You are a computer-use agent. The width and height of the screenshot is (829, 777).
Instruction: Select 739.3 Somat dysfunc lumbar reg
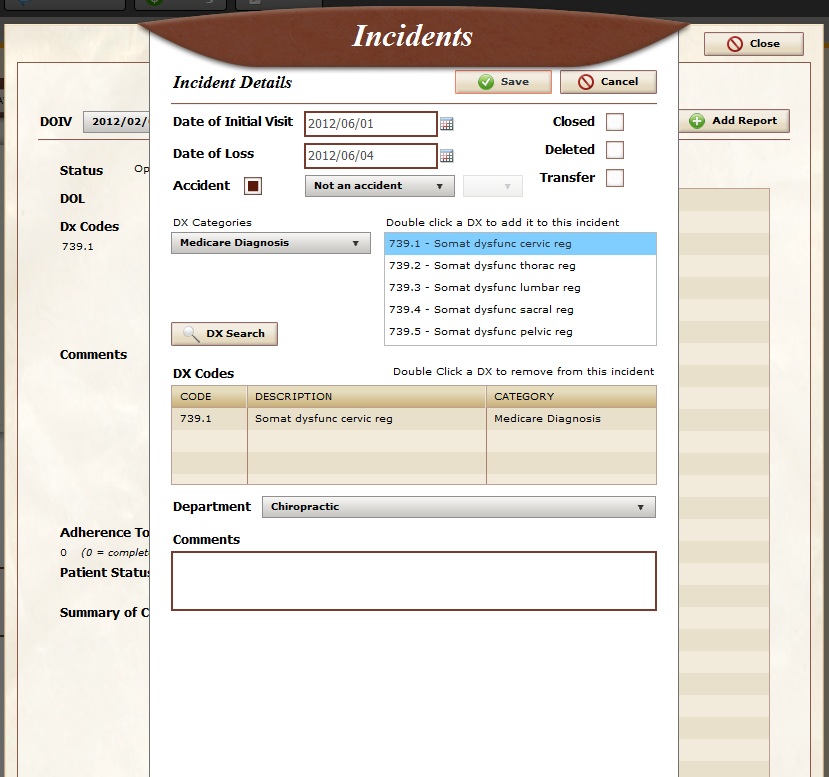[484, 288]
